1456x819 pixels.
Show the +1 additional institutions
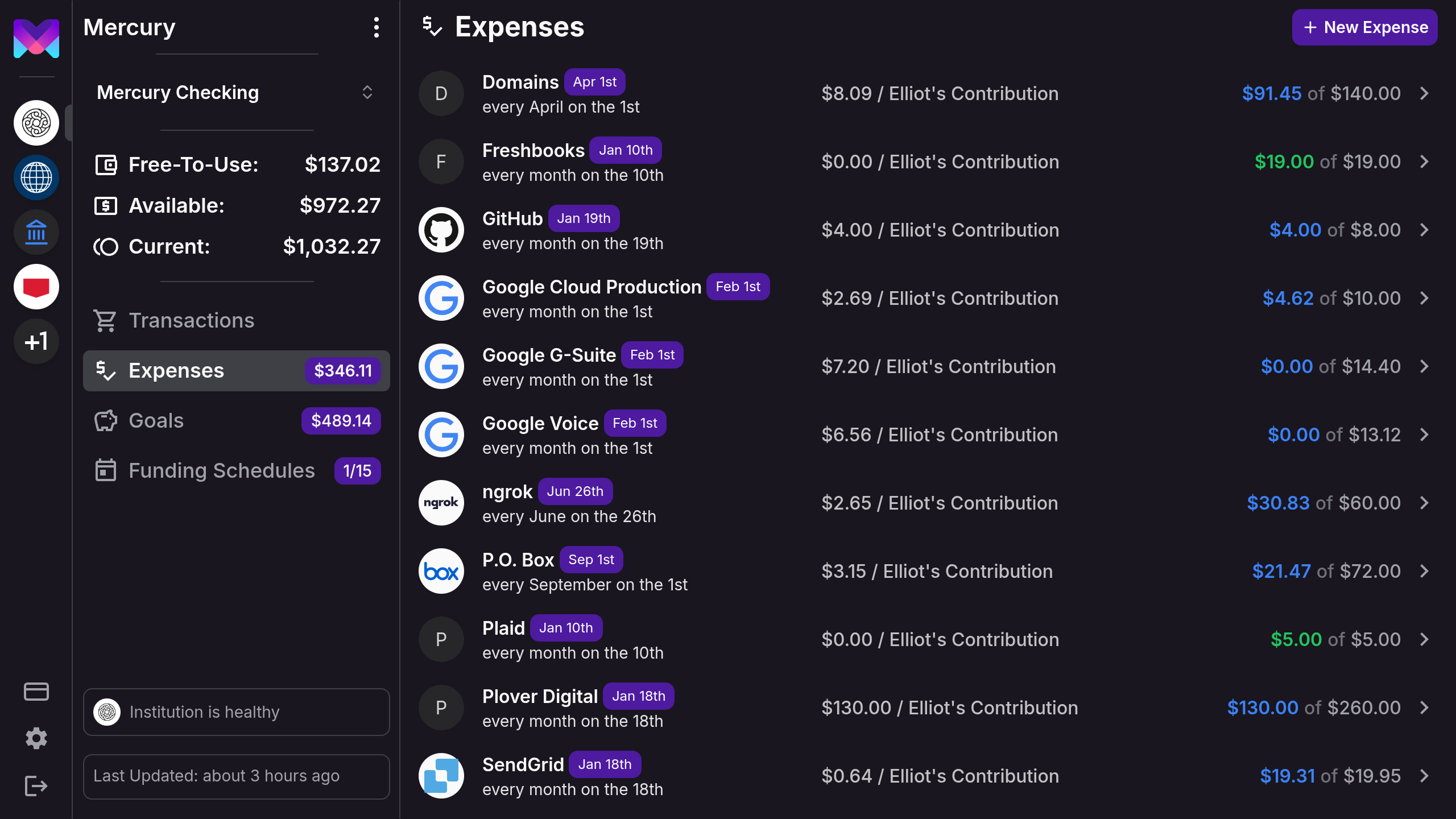[36, 341]
